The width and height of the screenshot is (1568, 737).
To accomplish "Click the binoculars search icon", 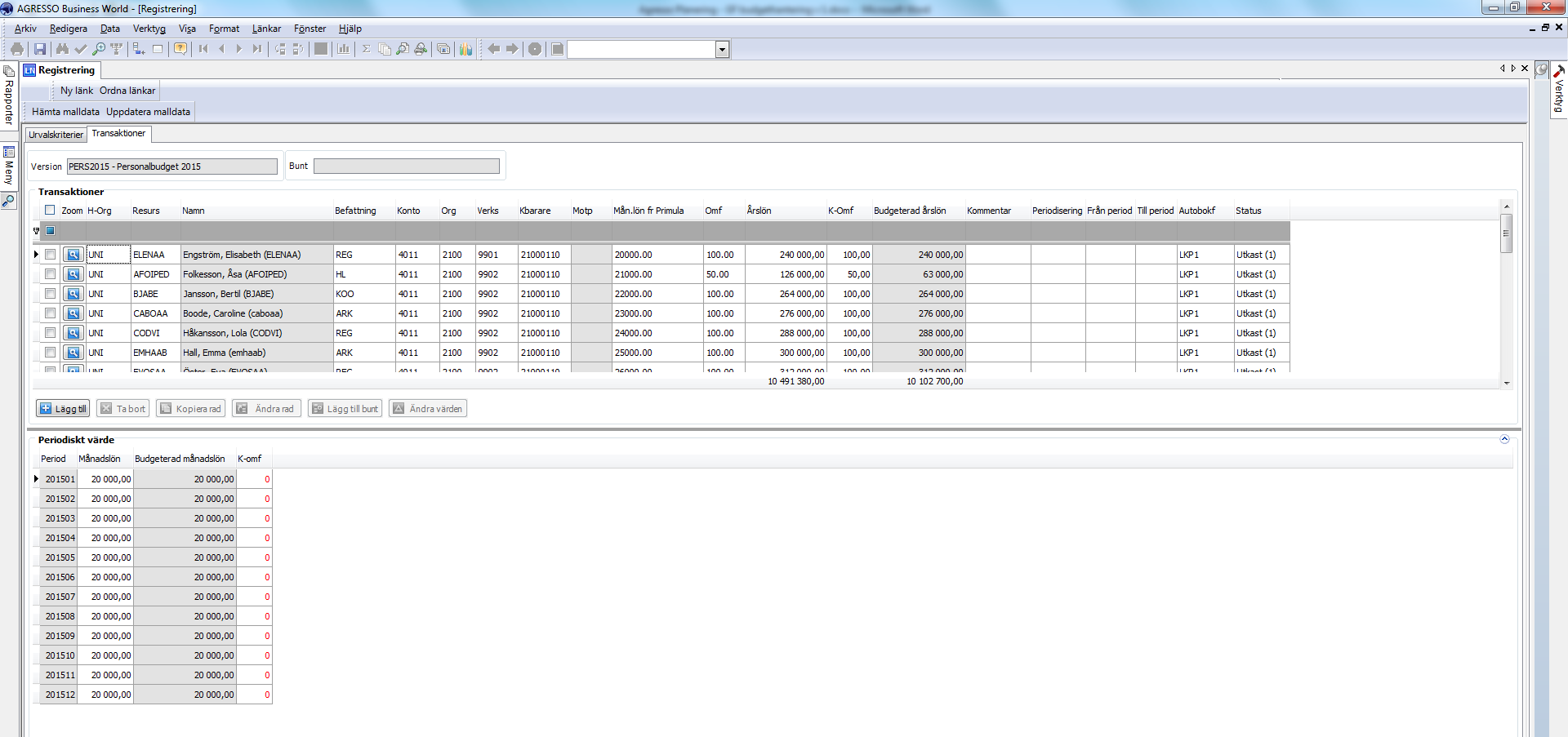I will coord(62,49).
